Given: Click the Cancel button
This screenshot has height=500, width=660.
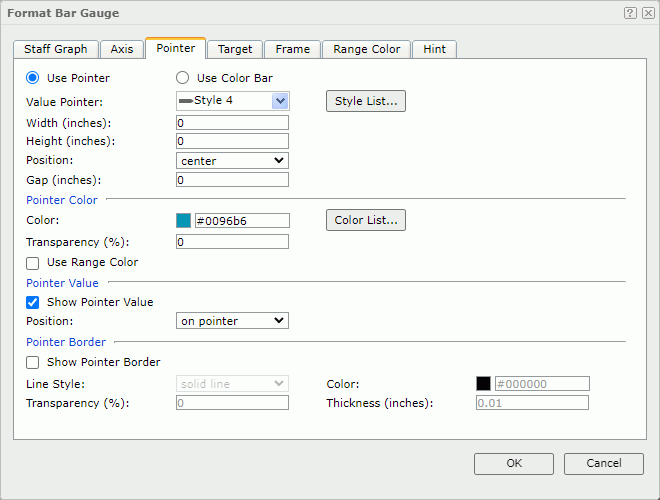Looking at the screenshot, I should 604,464.
